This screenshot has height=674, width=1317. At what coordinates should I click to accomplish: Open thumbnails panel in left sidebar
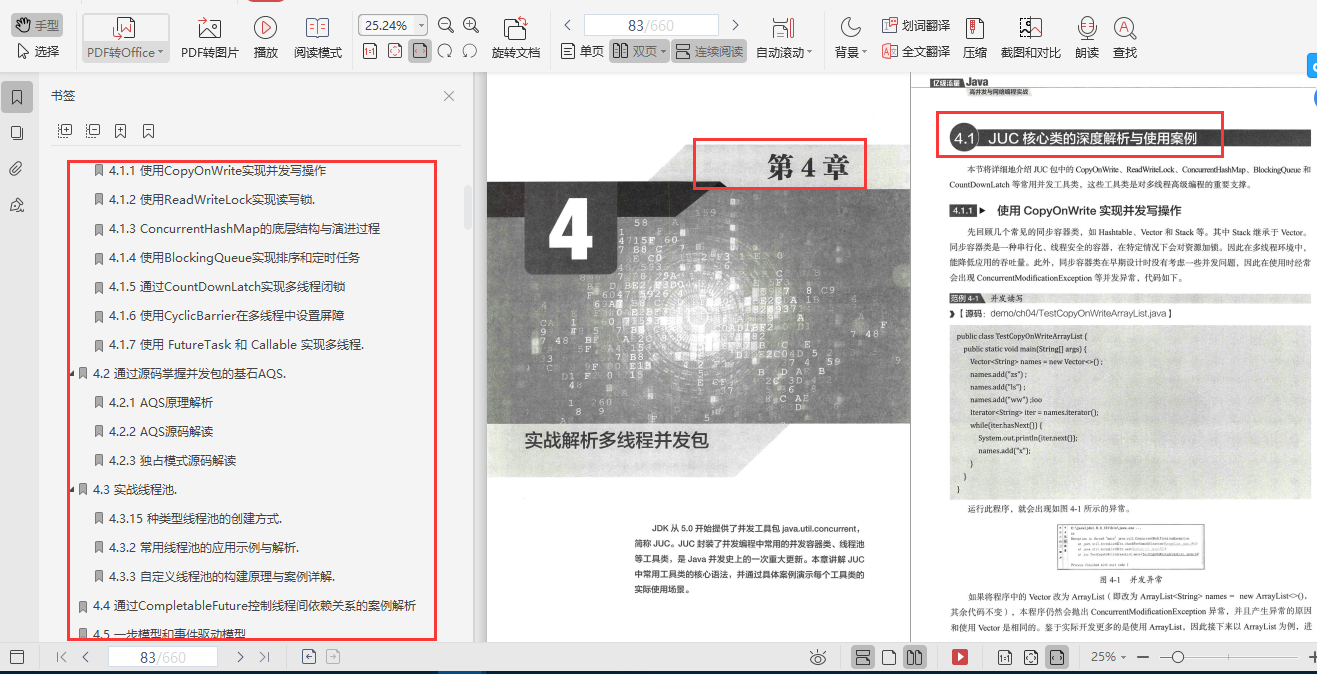point(16,132)
